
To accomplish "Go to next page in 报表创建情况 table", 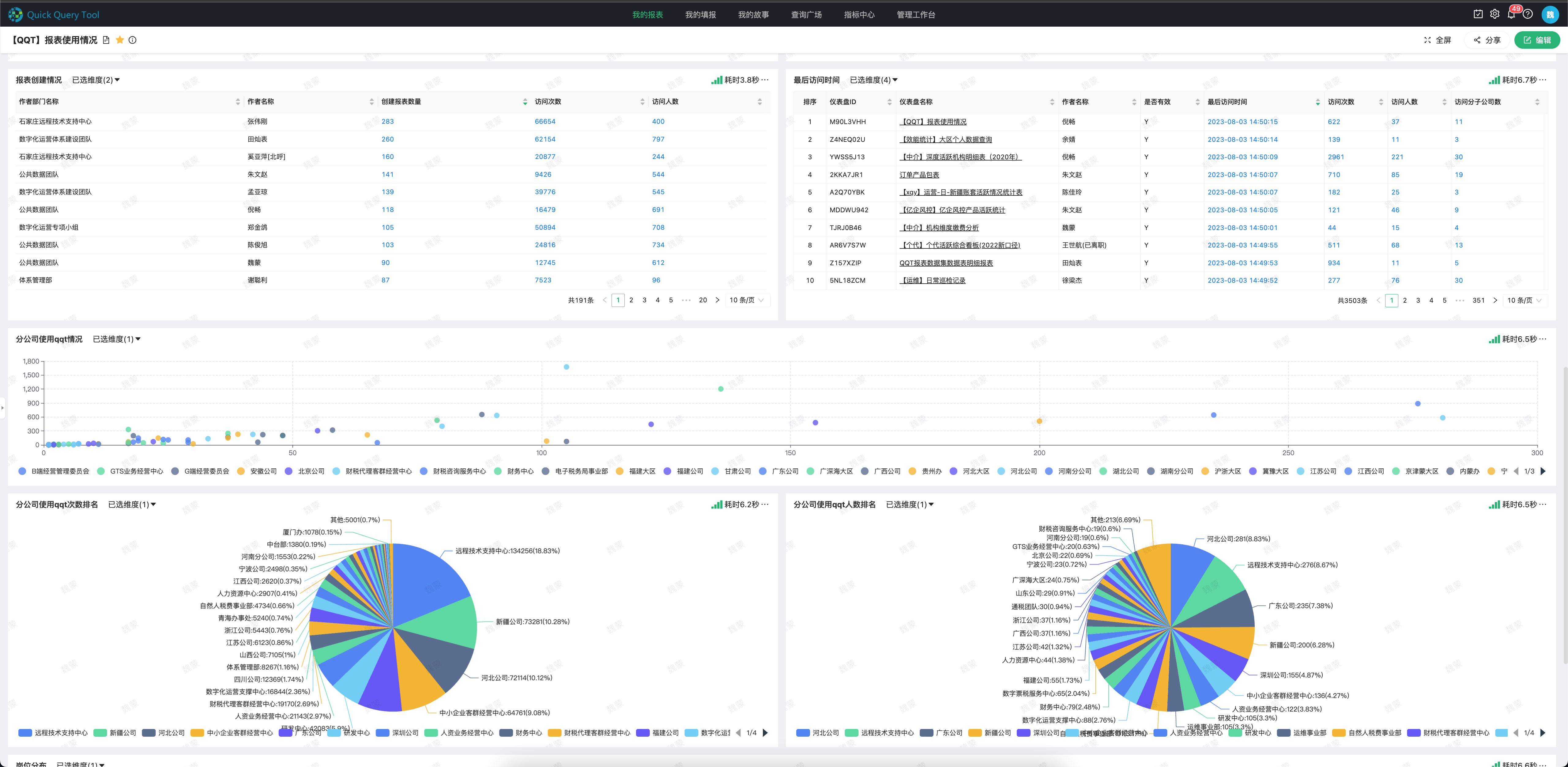I will pos(718,300).
